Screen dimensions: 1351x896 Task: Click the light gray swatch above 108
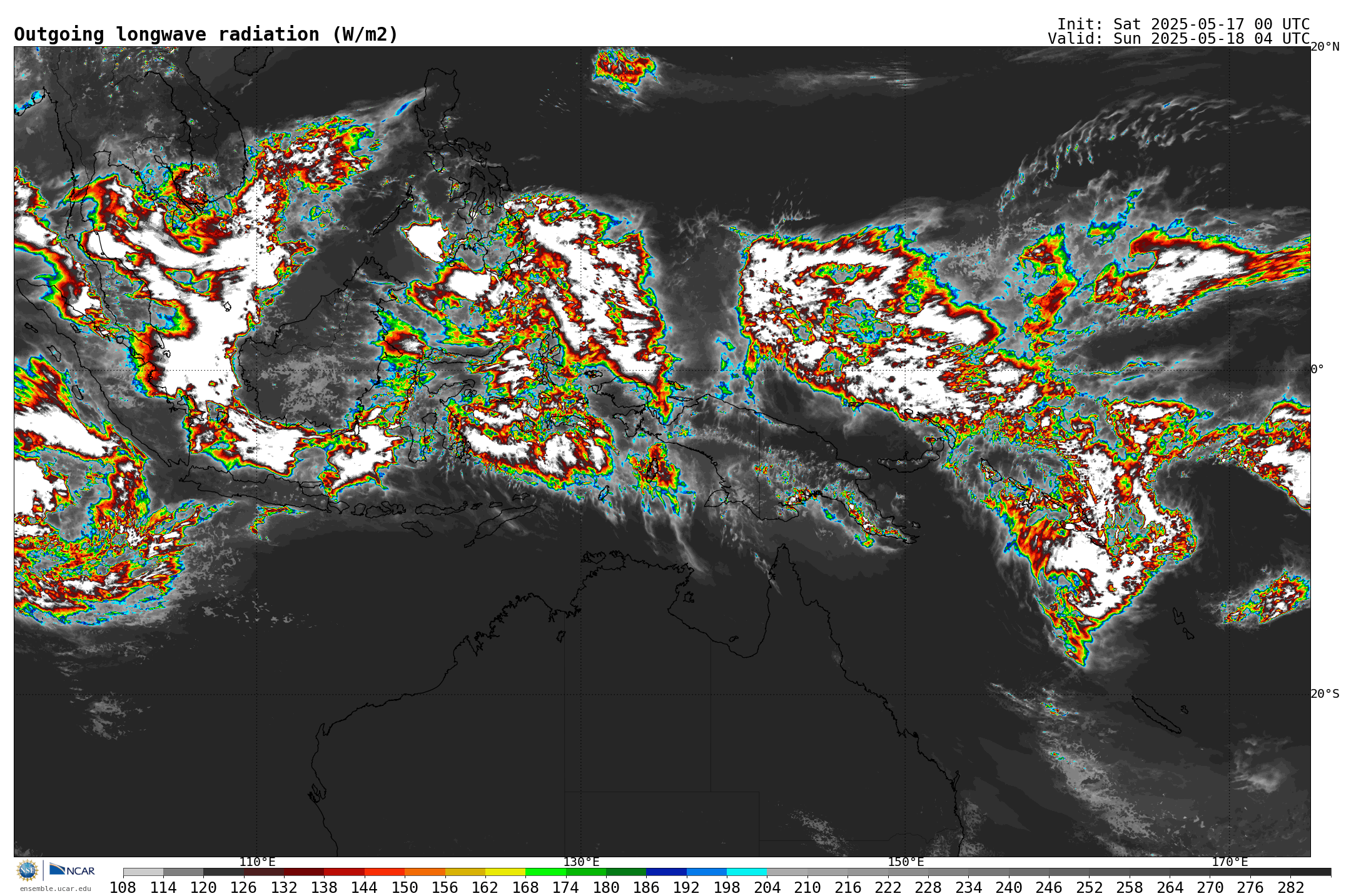coord(143,872)
